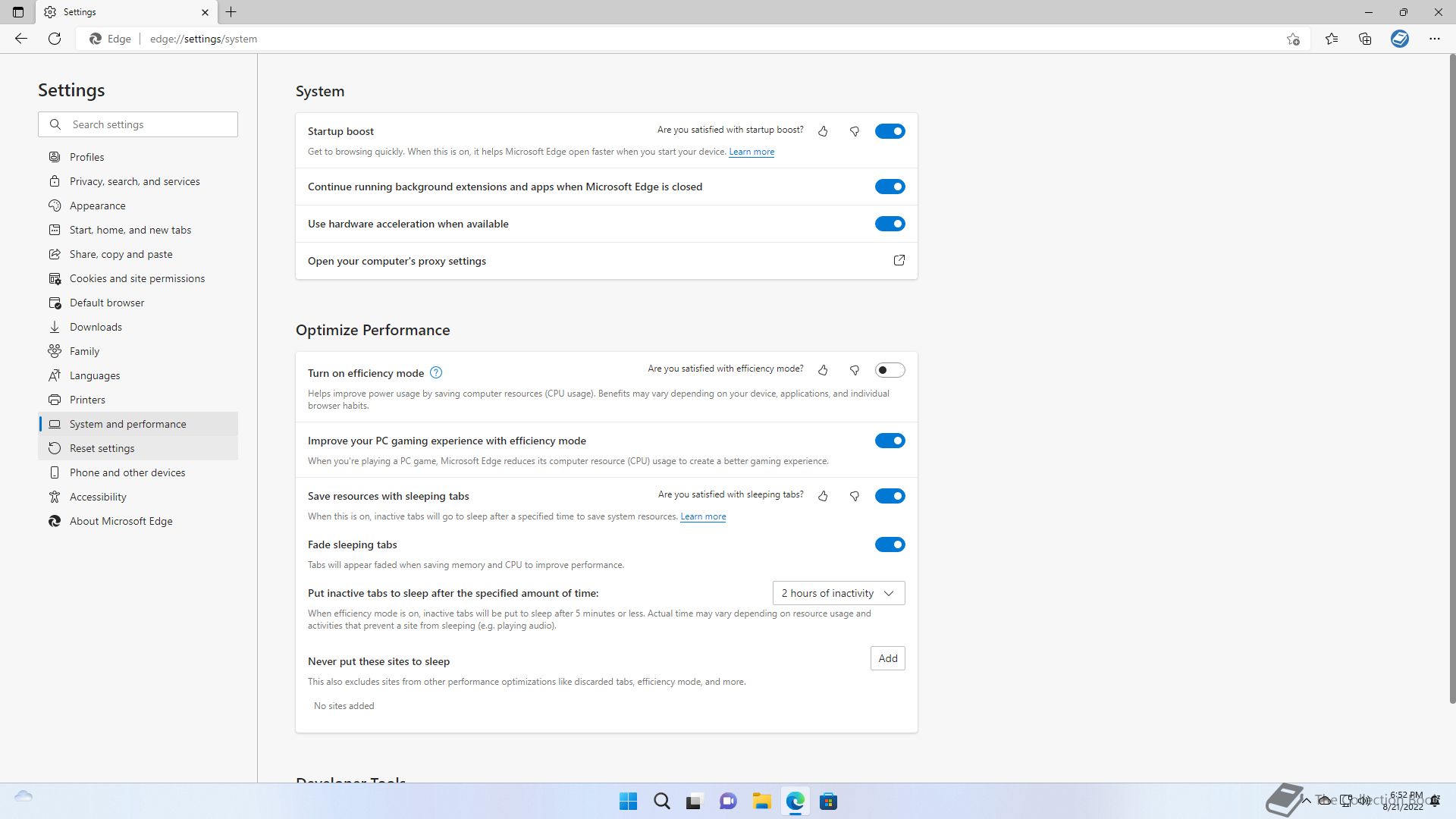Toggle PC gaming efficiency mode switch
This screenshot has width=1456, height=819.
(x=890, y=441)
